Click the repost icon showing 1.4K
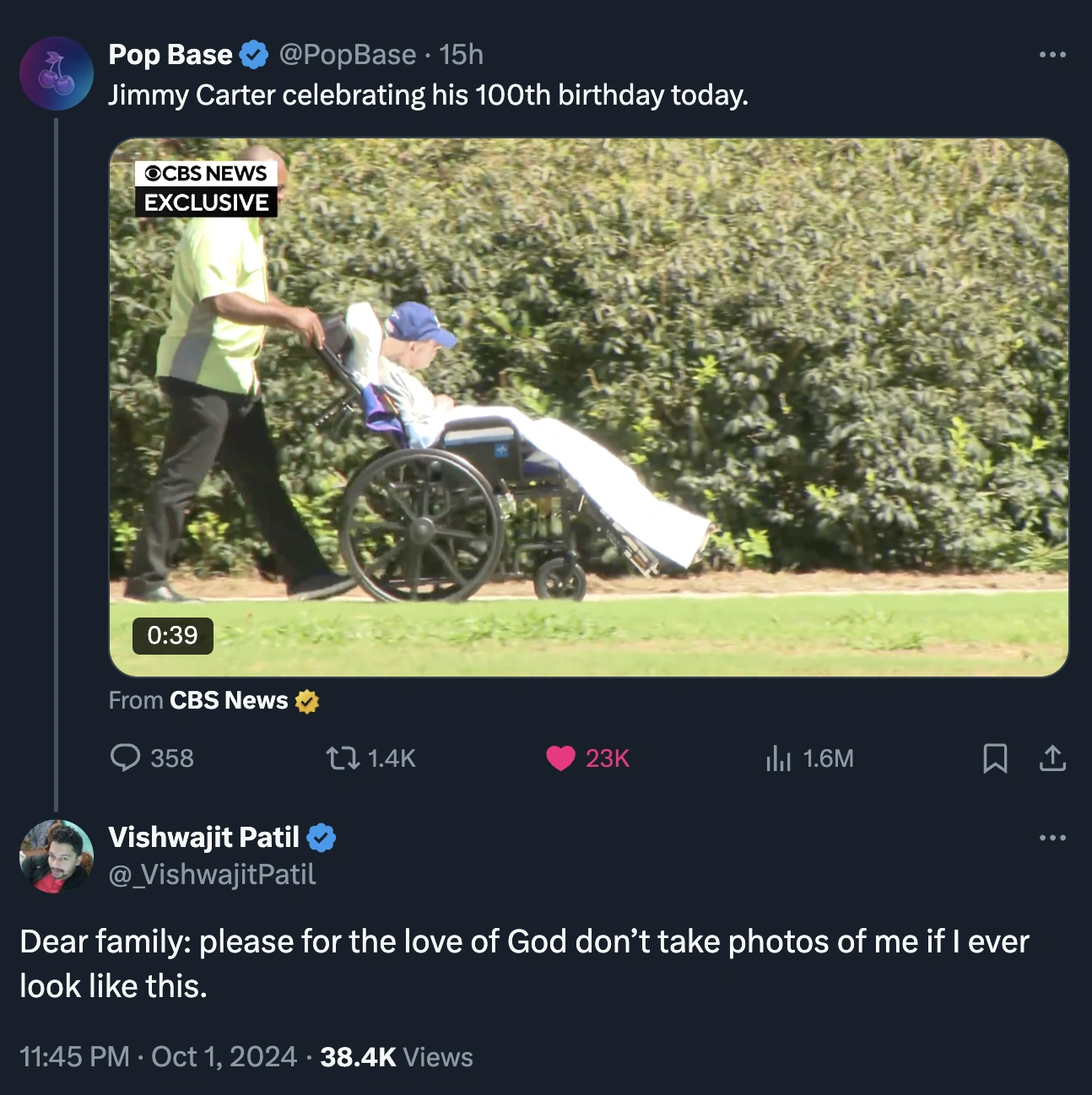This screenshot has width=1092, height=1095. 343,758
